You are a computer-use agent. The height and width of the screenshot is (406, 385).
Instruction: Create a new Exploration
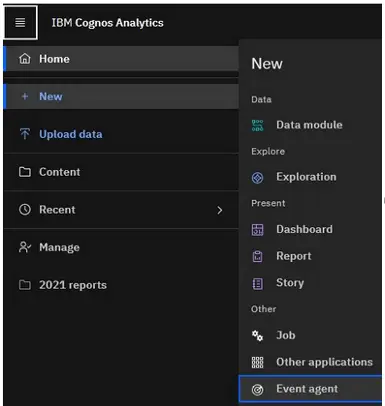(310, 177)
